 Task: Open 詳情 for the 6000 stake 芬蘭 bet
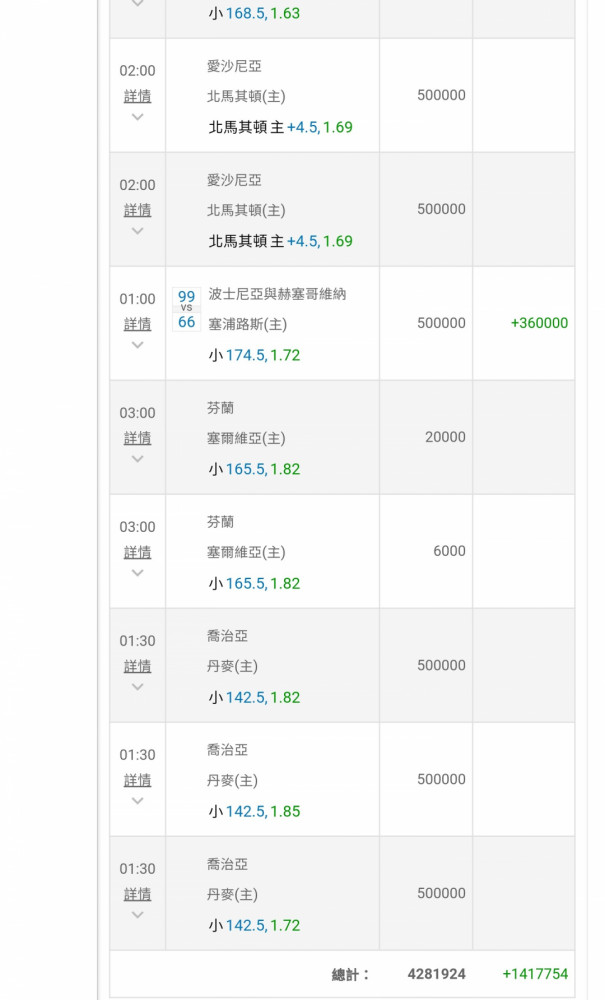click(x=137, y=552)
